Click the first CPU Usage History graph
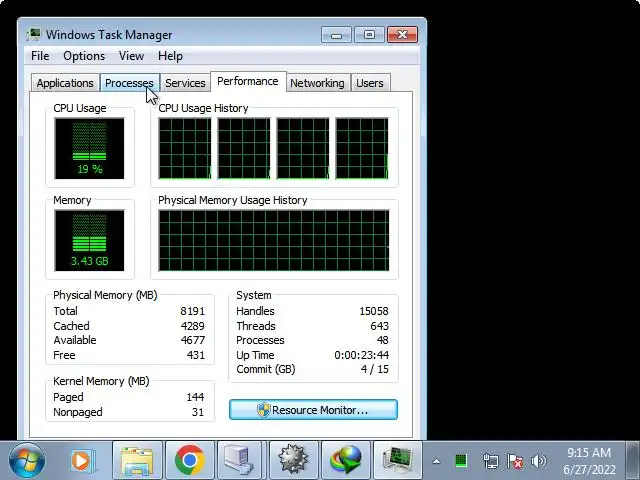 point(185,149)
